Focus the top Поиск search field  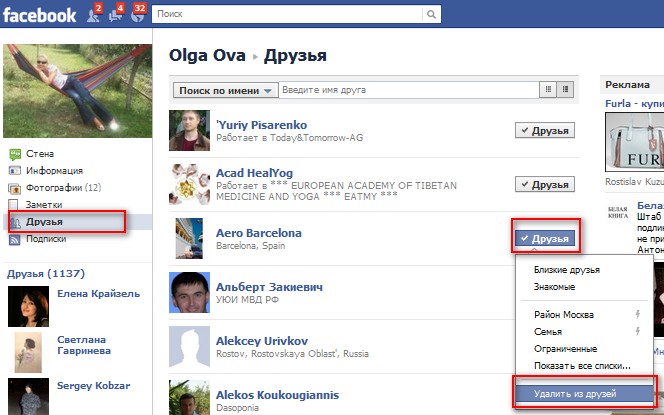(x=288, y=14)
